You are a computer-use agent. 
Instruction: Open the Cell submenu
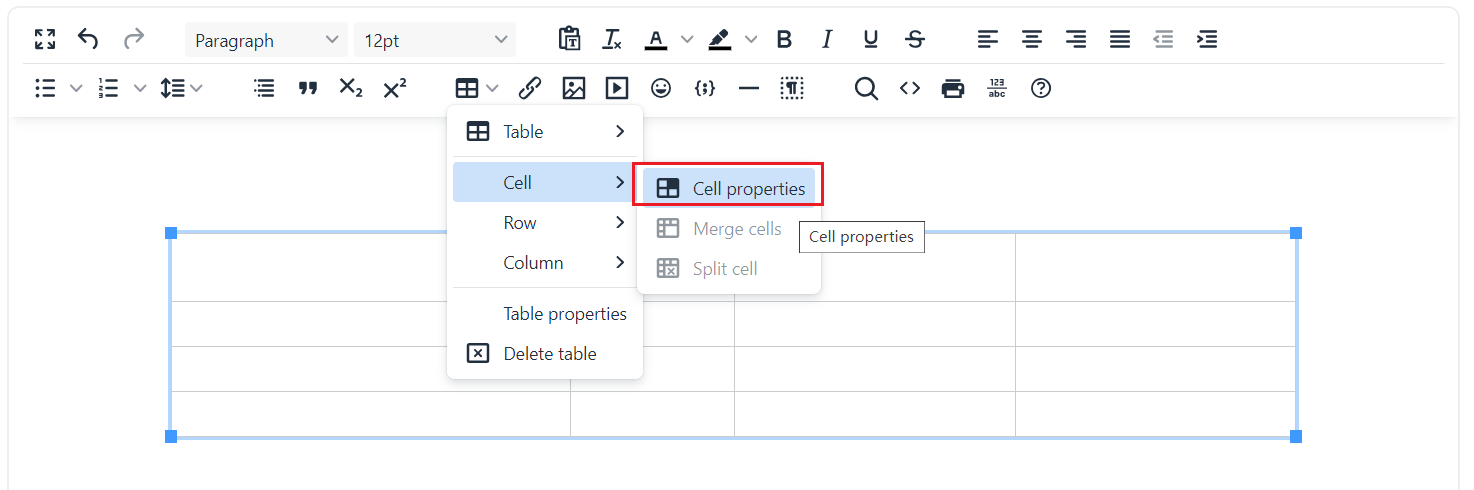[545, 183]
